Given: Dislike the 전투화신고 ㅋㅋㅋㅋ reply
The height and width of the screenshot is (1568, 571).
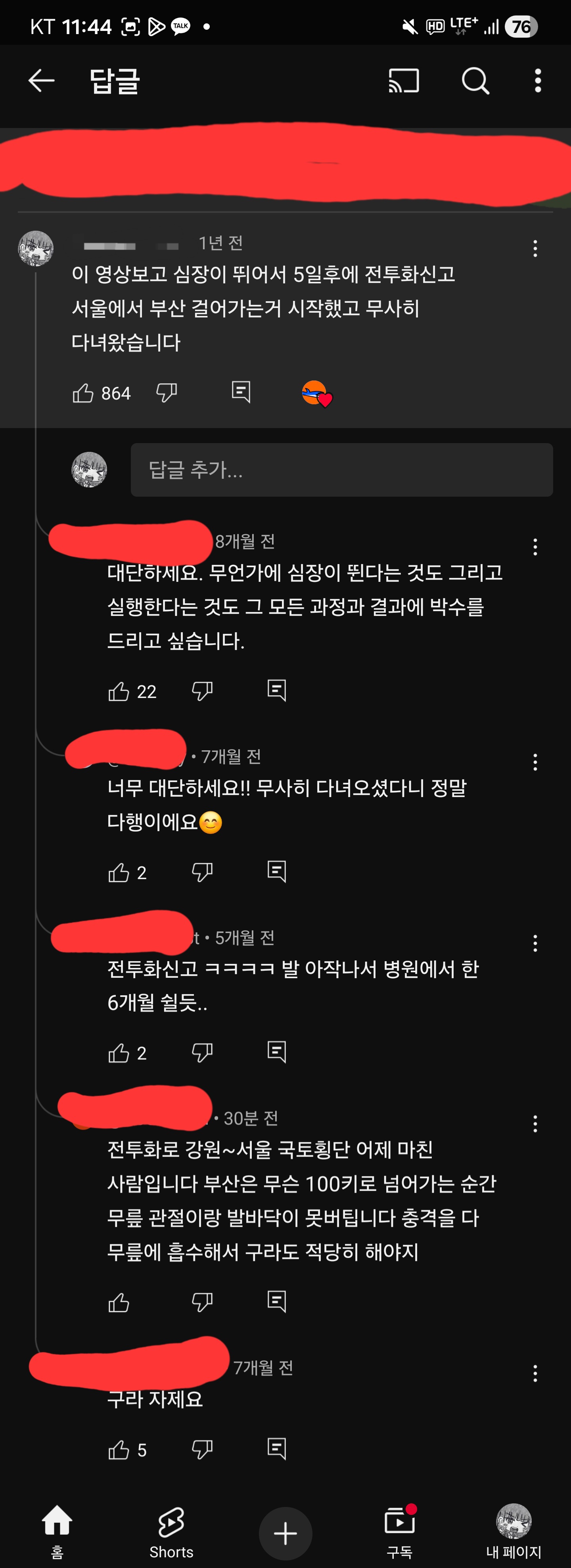Looking at the screenshot, I should click(202, 1052).
